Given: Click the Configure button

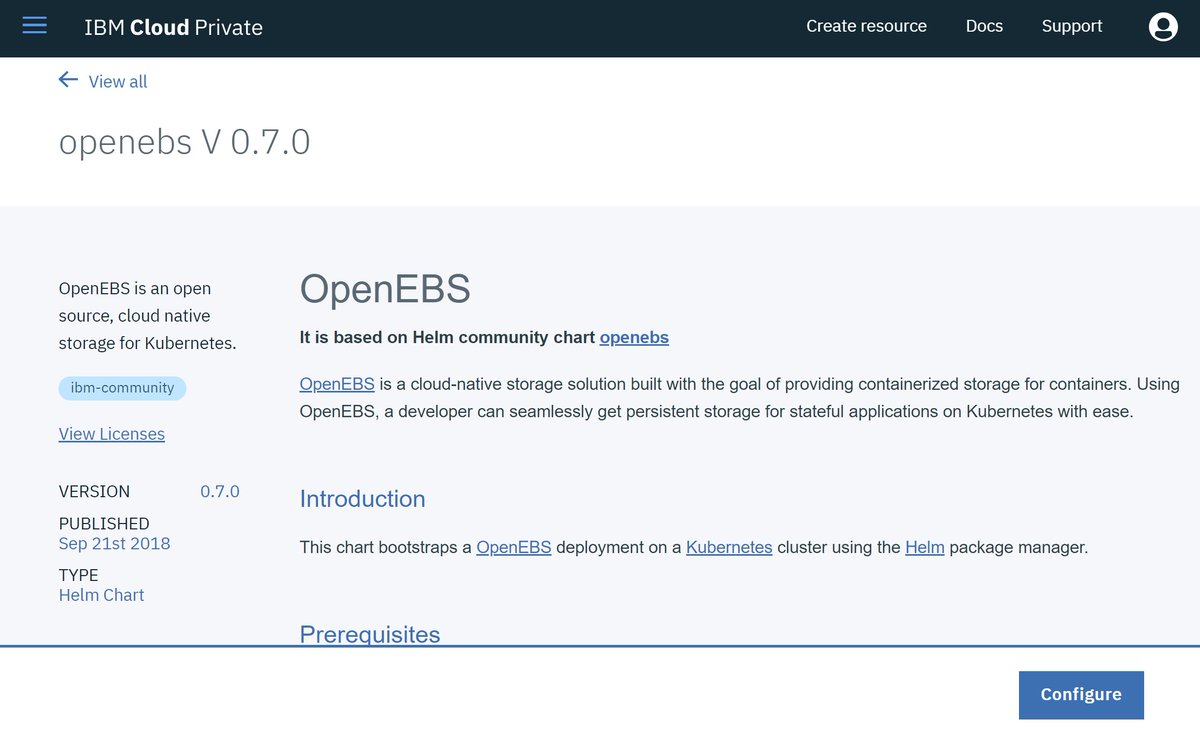Looking at the screenshot, I should 1081,695.
